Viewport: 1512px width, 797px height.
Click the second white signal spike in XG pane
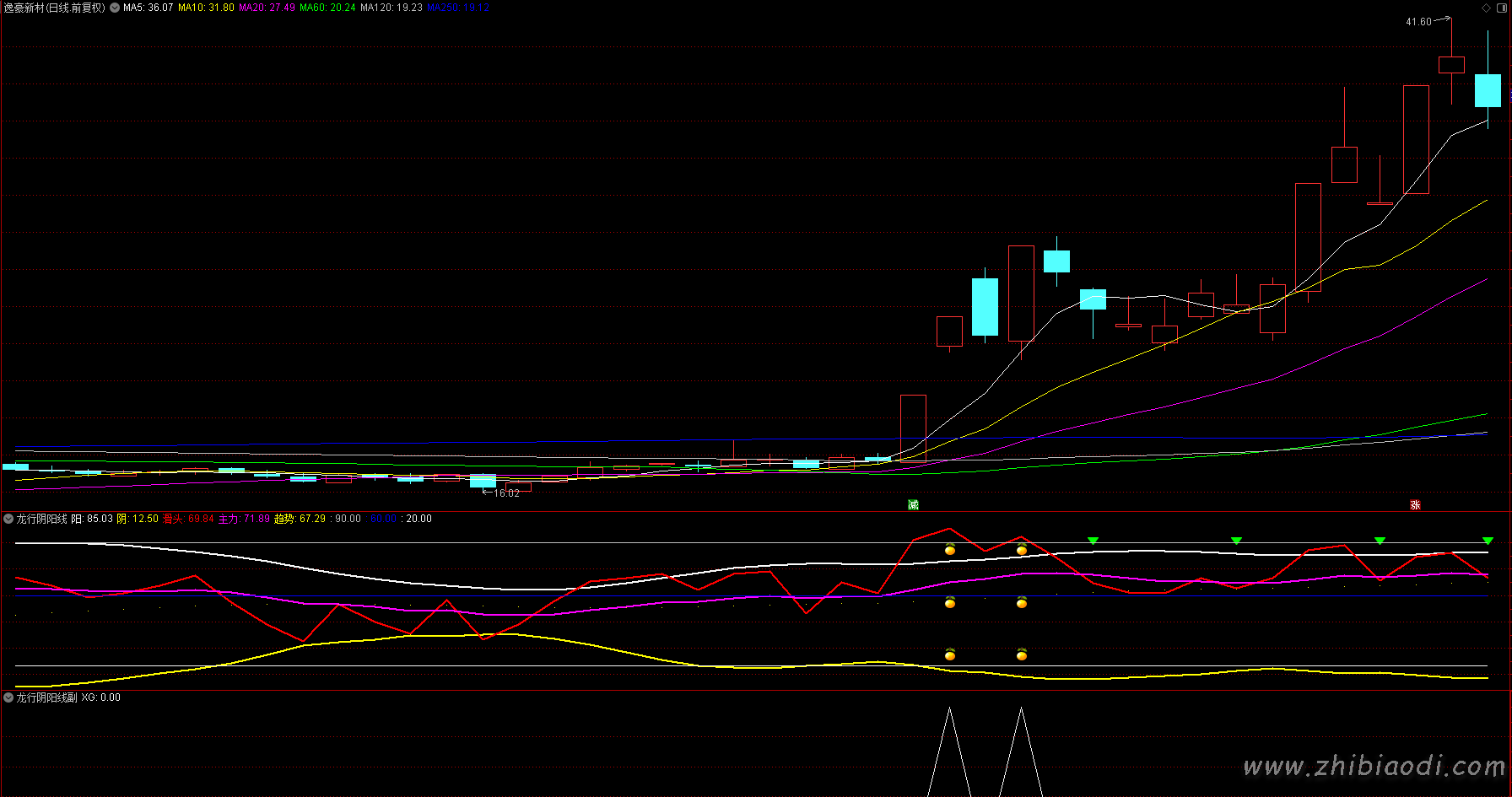[x=1022, y=751]
